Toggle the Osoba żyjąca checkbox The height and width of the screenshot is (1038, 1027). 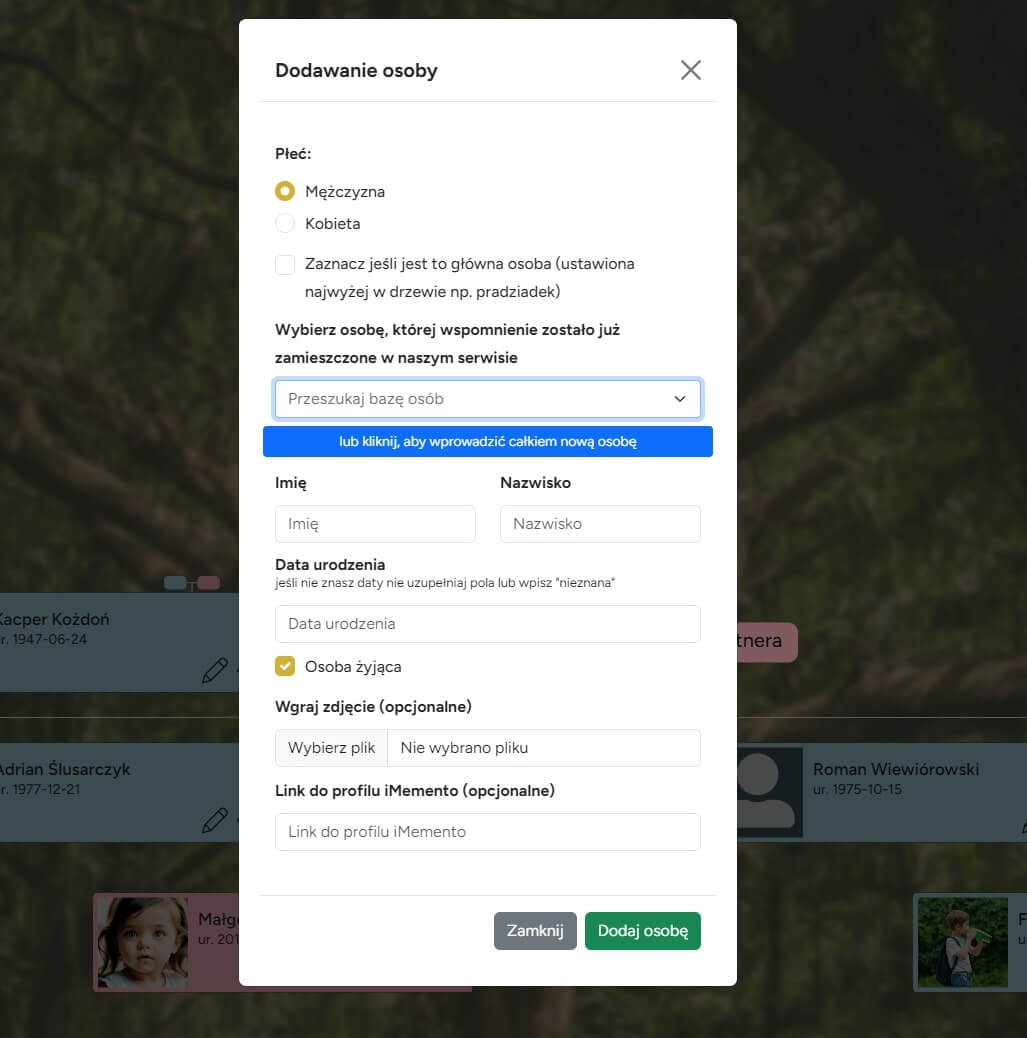point(285,666)
